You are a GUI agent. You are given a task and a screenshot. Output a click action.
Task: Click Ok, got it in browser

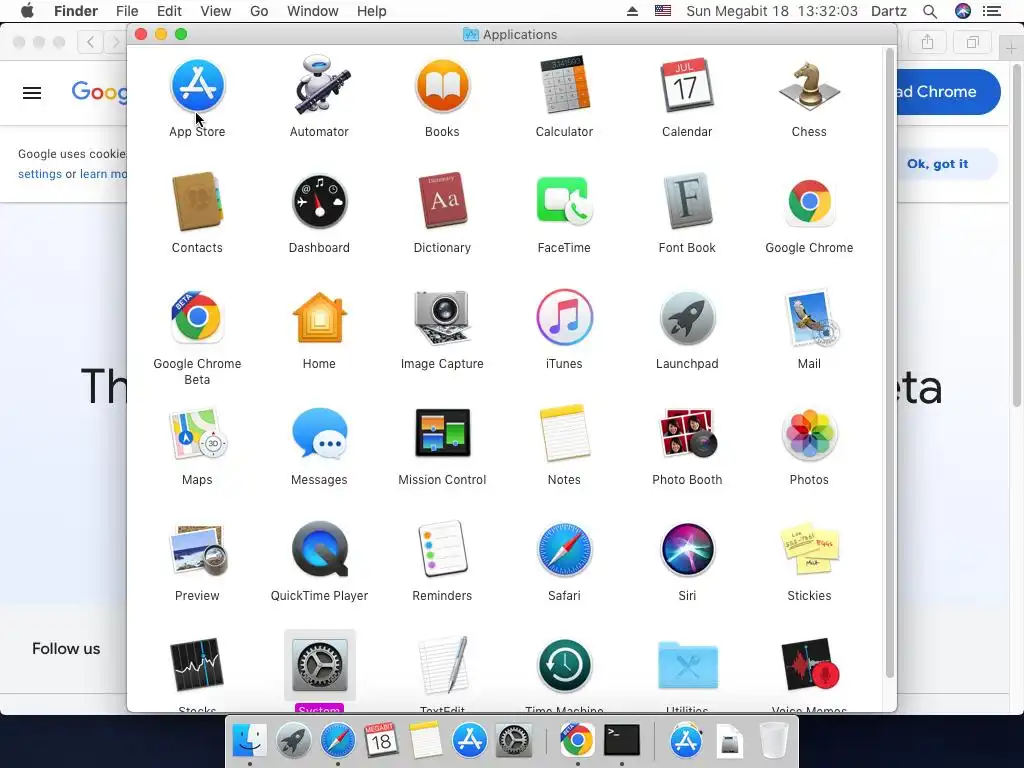[x=938, y=164]
